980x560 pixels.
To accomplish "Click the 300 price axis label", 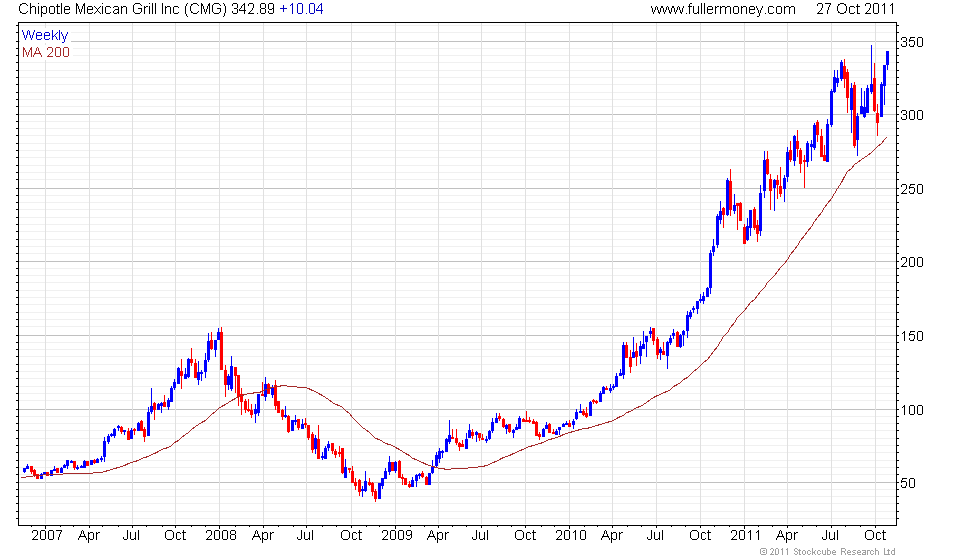I will [911, 116].
